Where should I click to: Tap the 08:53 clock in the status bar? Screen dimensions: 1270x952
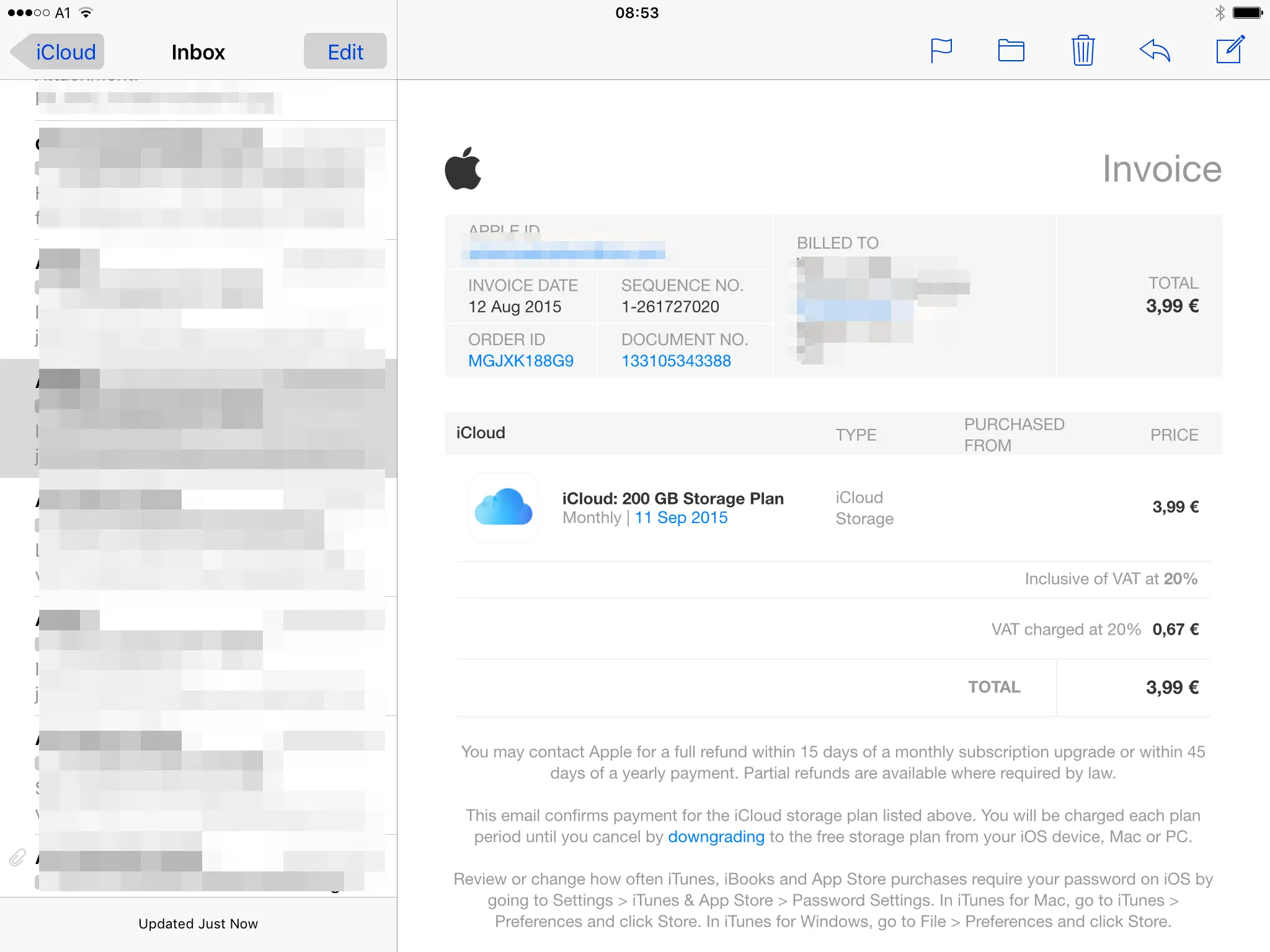pyautogui.click(x=637, y=12)
